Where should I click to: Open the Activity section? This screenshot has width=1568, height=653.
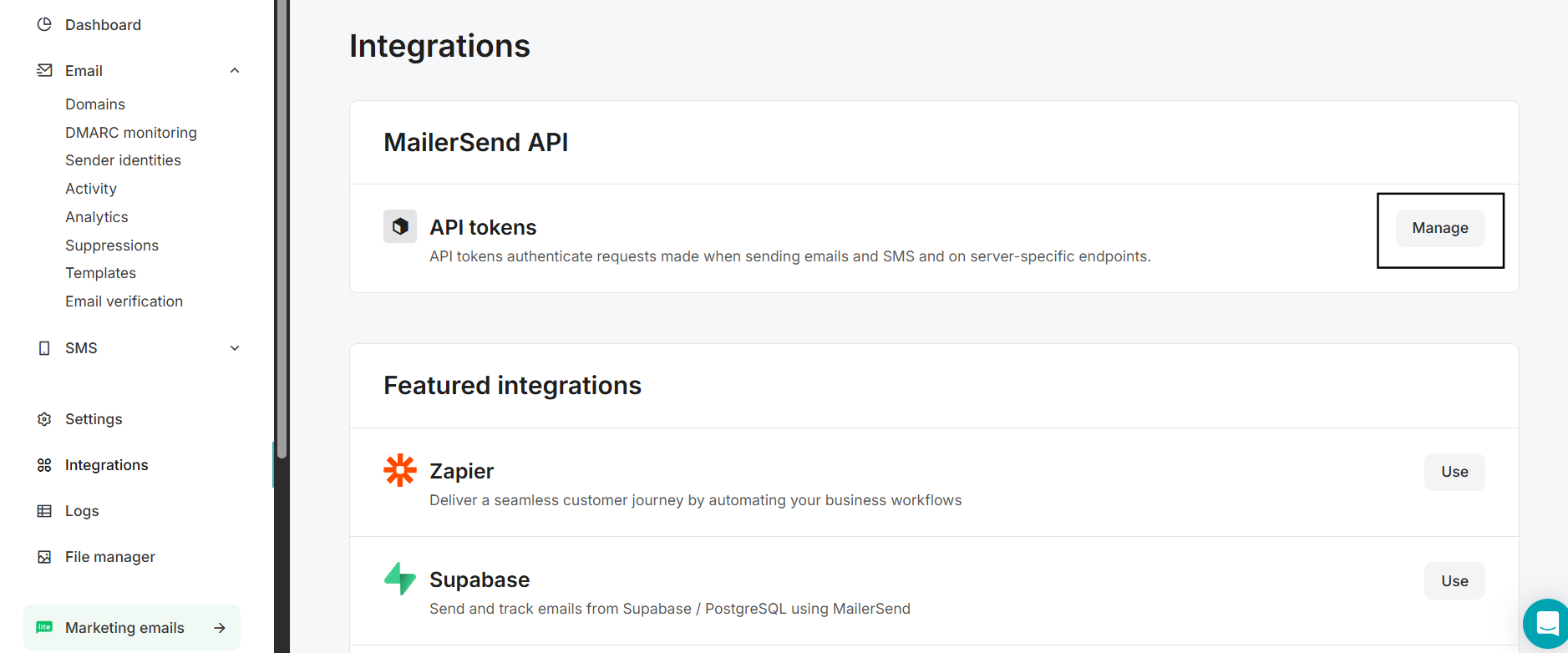pos(91,189)
